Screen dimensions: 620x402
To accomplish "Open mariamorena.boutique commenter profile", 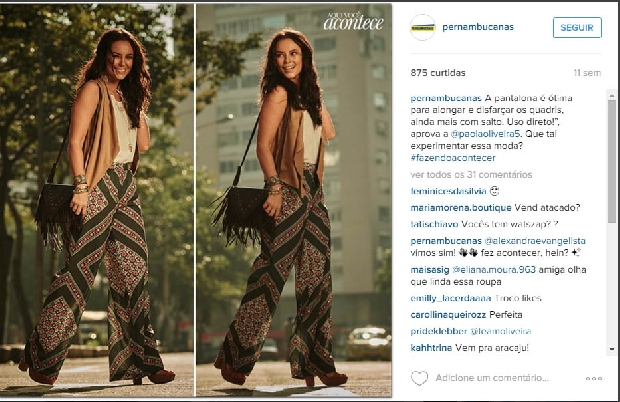I will (x=461, y=208).
